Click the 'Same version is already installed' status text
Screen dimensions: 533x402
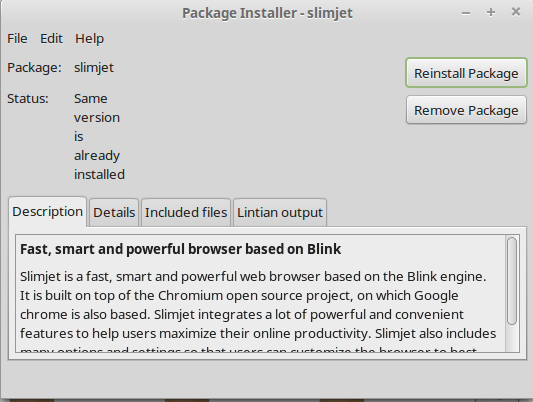click(x=99, y=136)
